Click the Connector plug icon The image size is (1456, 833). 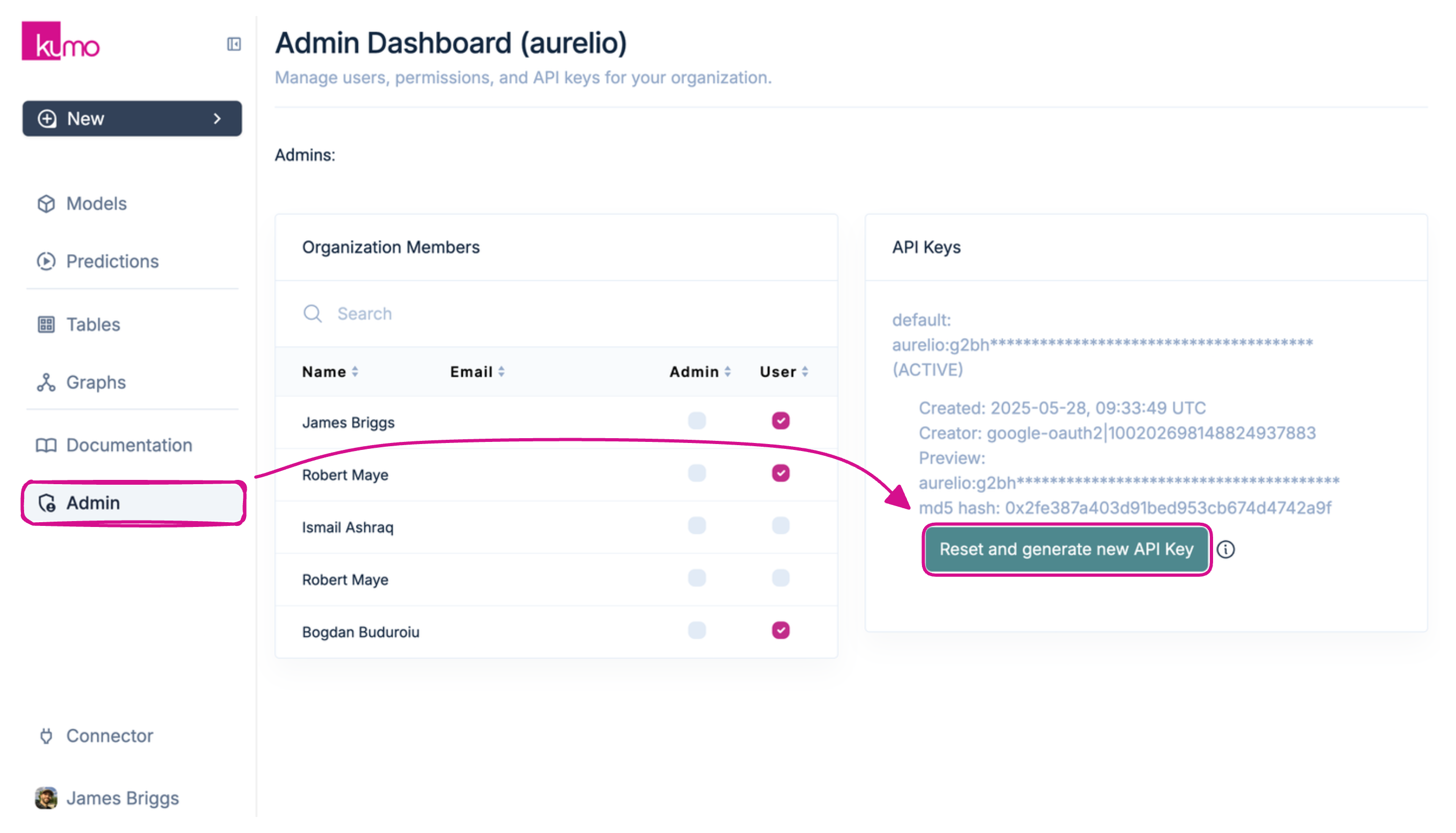(47, 736)
